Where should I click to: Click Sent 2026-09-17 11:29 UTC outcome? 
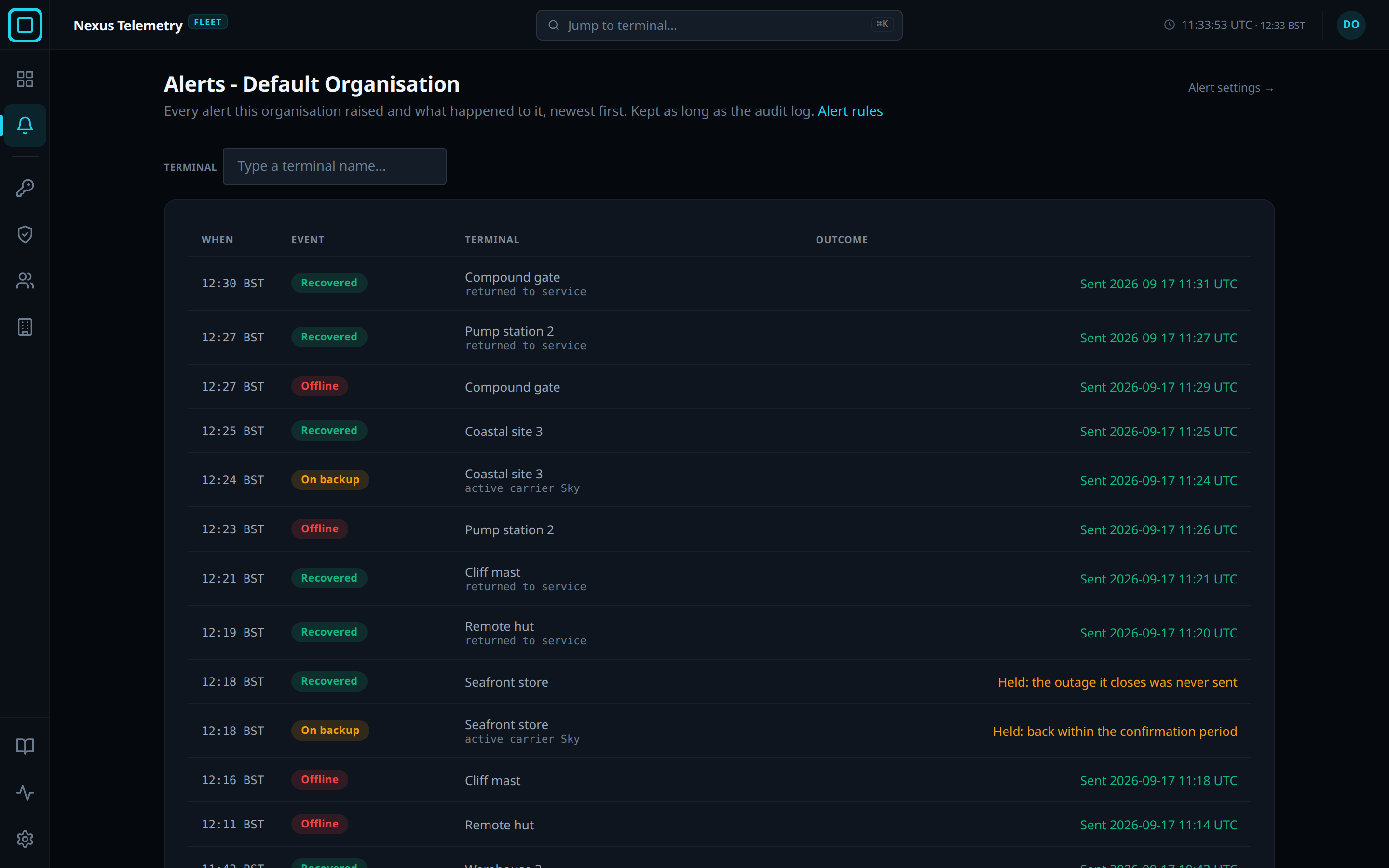1158,387
